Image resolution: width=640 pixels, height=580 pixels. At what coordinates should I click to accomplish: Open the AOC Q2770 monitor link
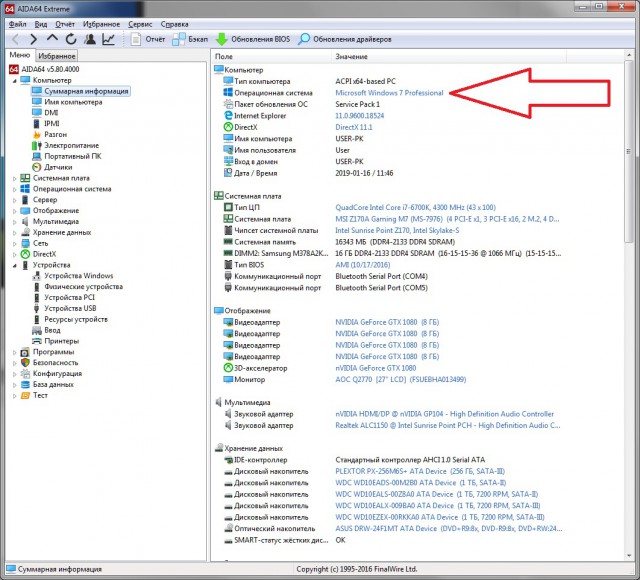click(400, 379)
